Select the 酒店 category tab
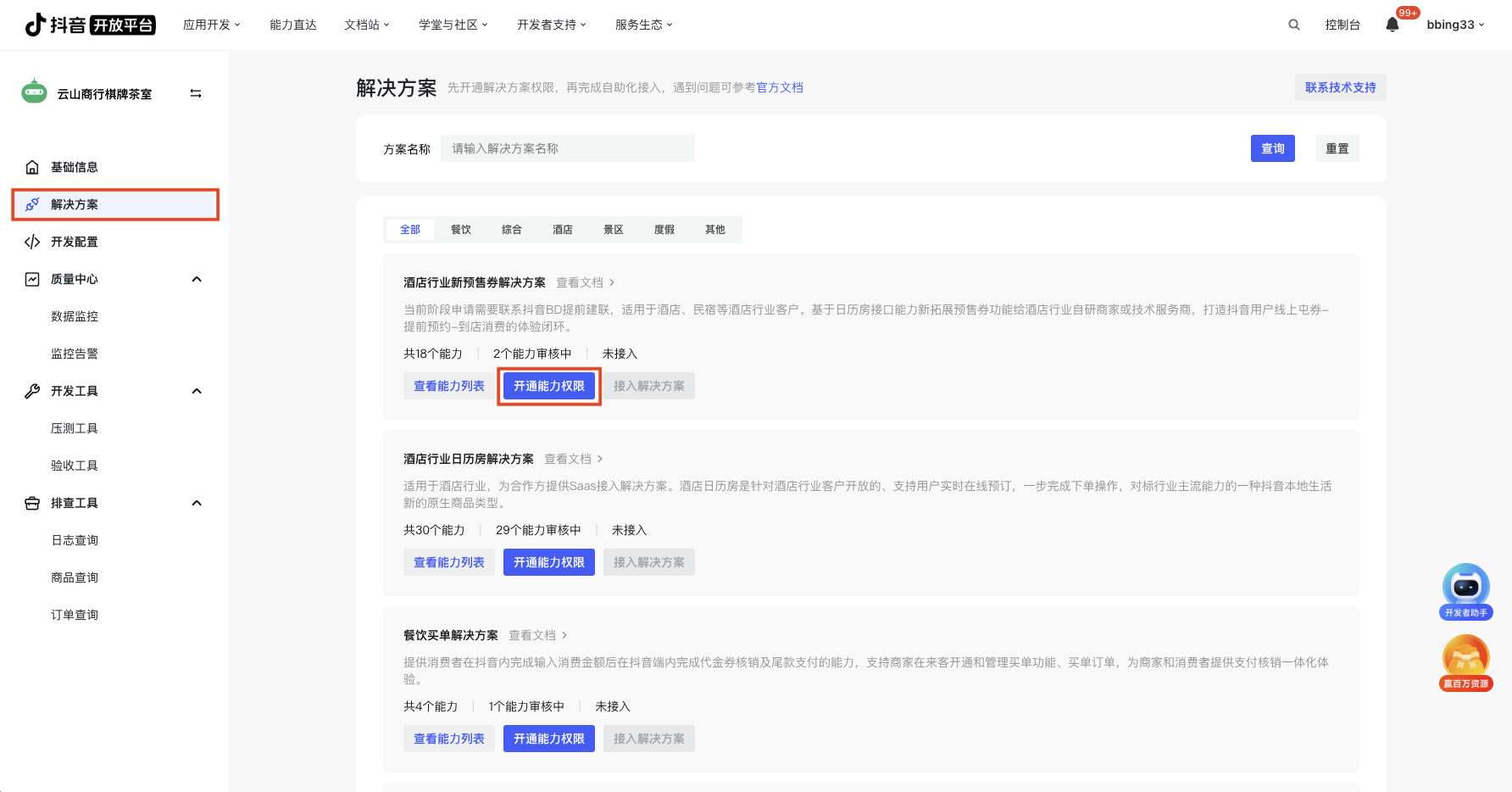 [563, 230]
